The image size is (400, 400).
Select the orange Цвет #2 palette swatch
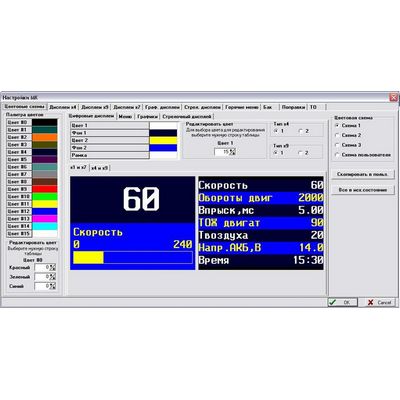coord(45,137)
